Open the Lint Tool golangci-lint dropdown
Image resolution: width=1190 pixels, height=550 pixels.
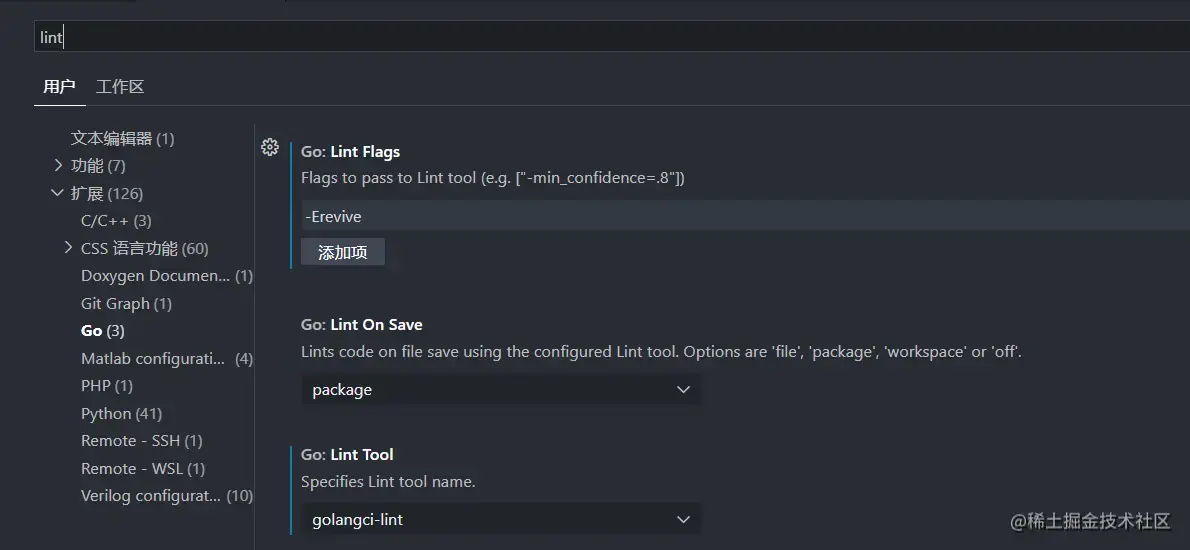click(x=500, y=519)
